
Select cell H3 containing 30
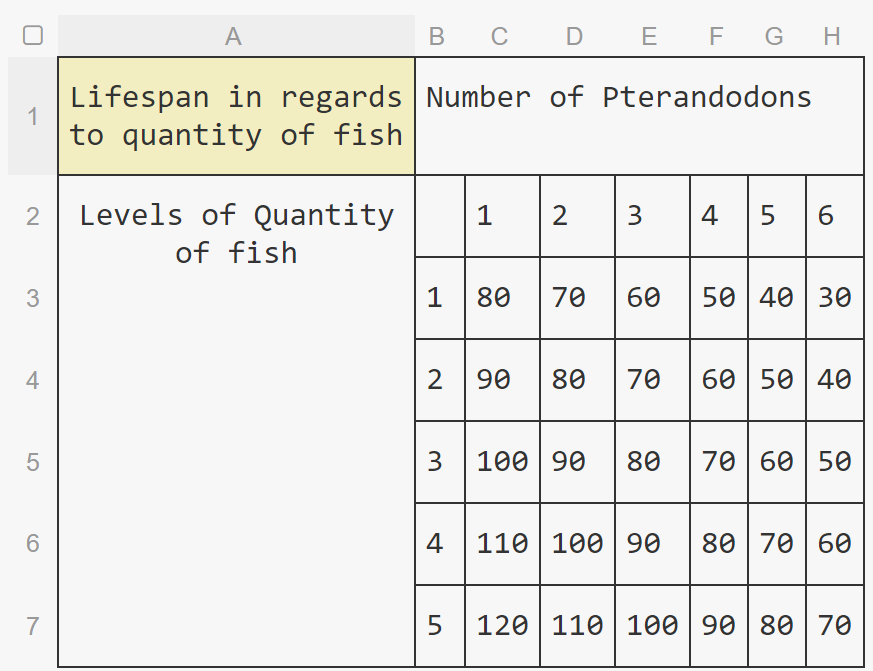835,297
